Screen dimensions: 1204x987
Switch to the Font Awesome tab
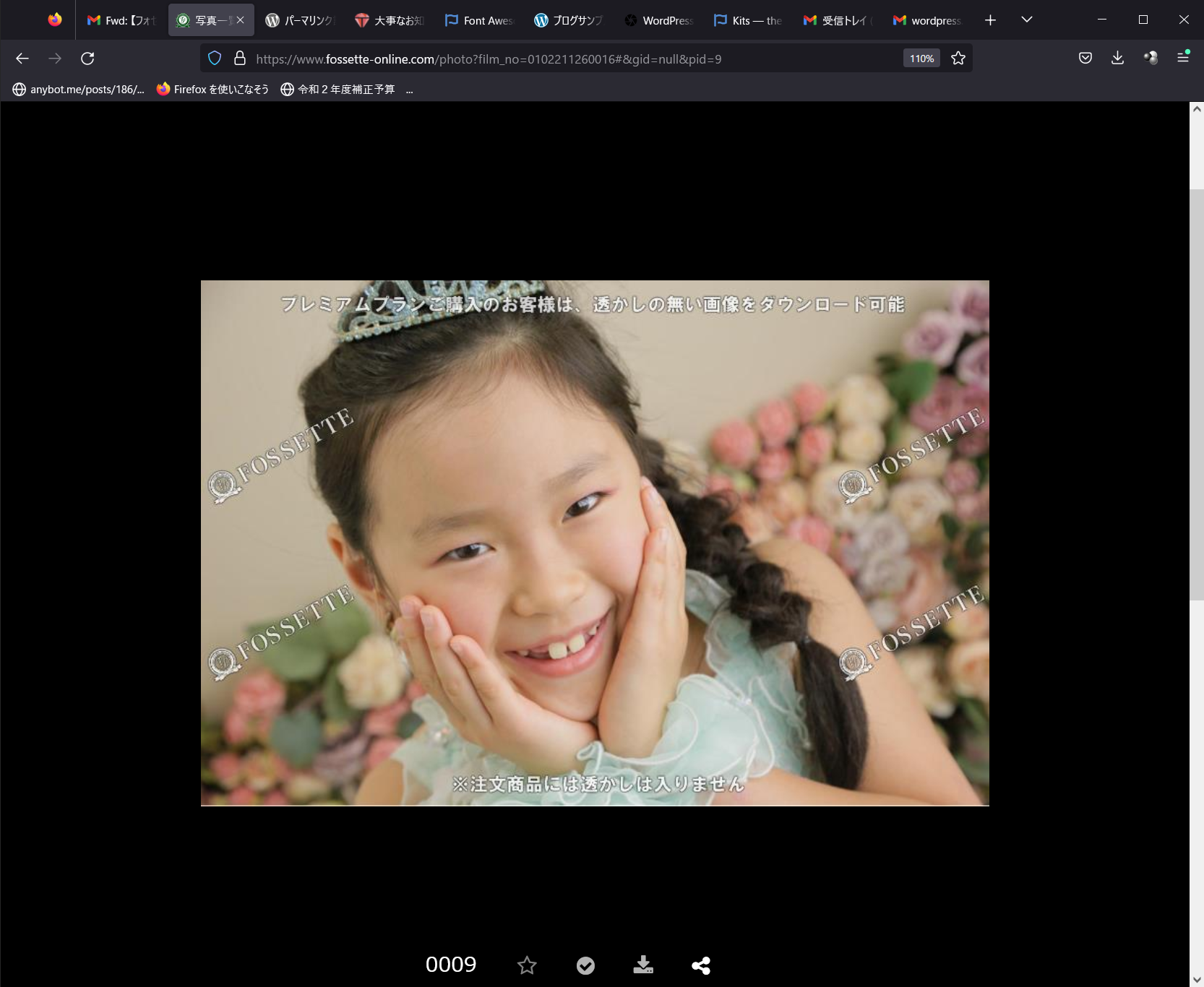(480, 20)
